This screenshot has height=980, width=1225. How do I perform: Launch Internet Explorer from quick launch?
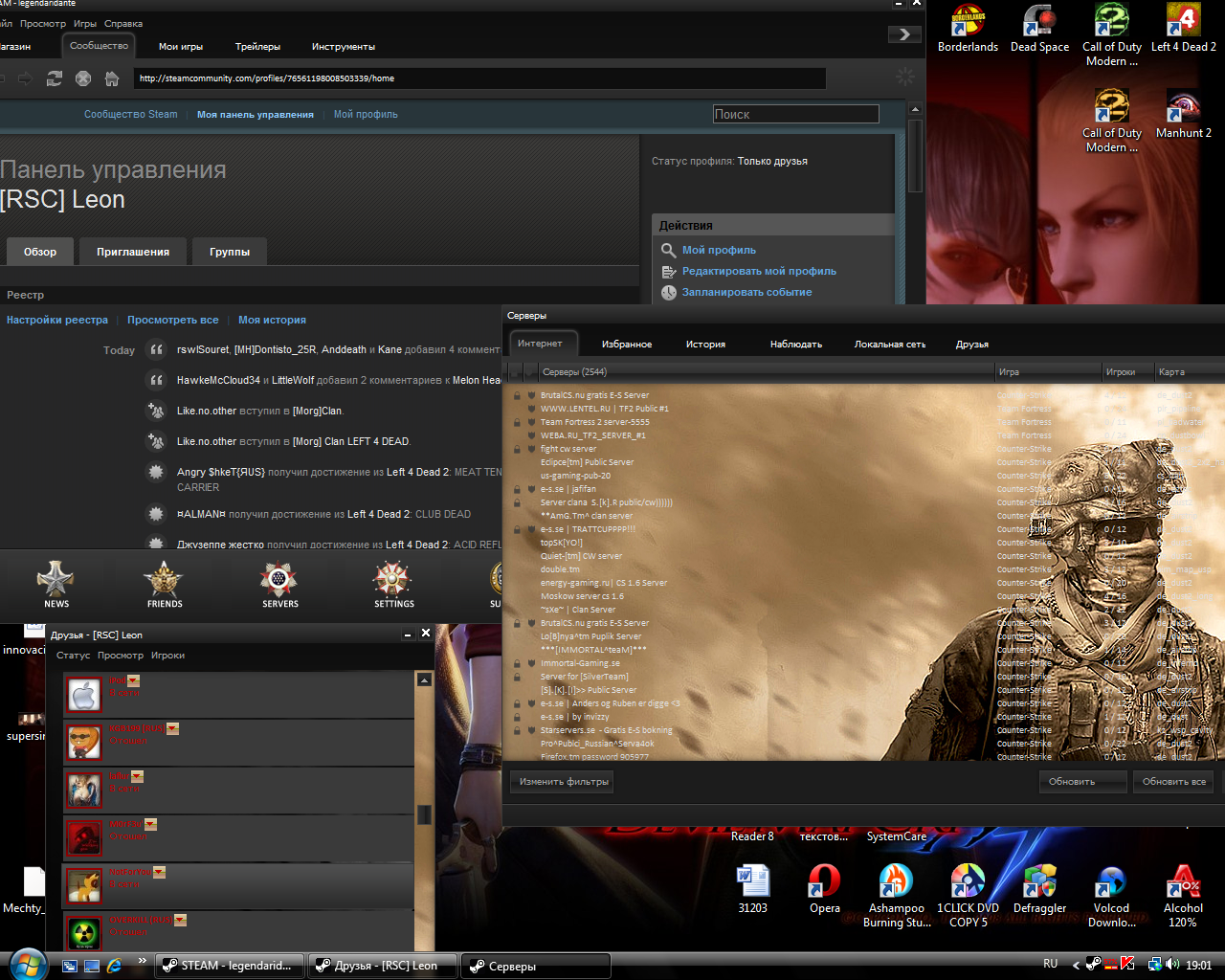coord(114,966)
